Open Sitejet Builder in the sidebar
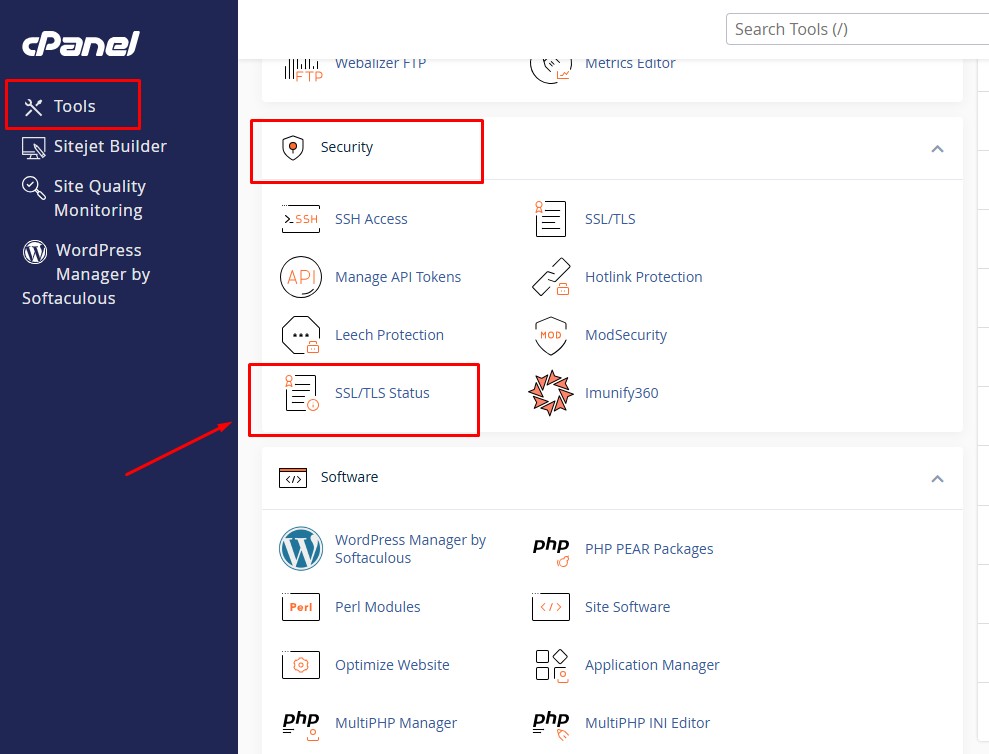989x754 pixels. [x=109, y=146]
